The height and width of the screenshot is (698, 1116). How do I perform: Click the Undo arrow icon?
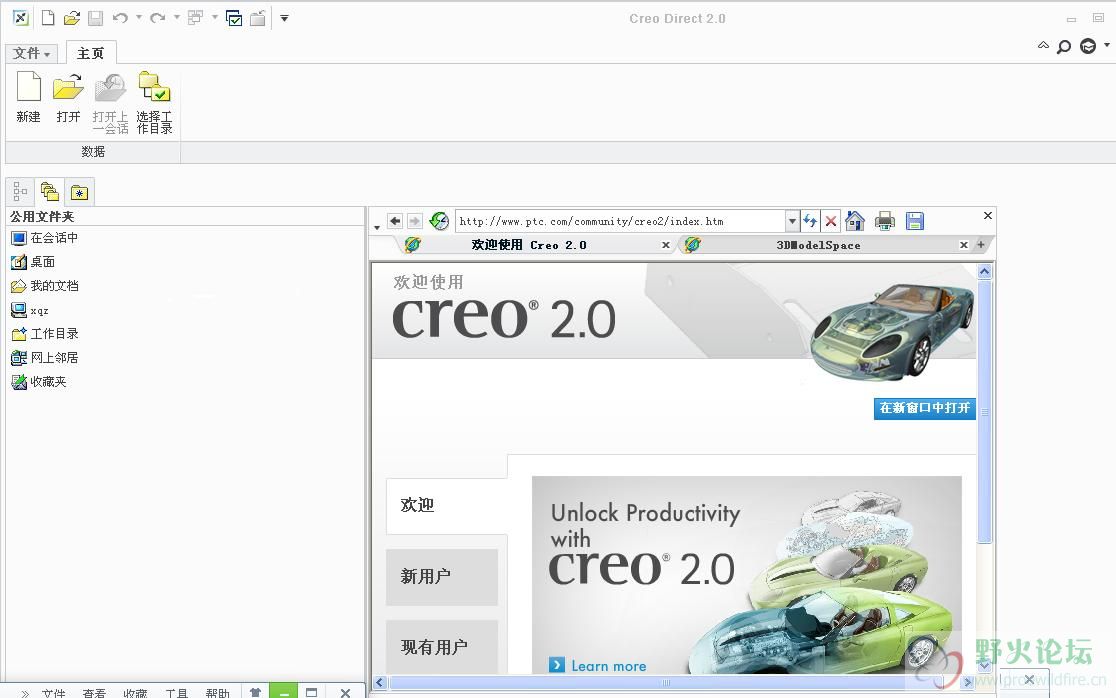tap(120, 18)
